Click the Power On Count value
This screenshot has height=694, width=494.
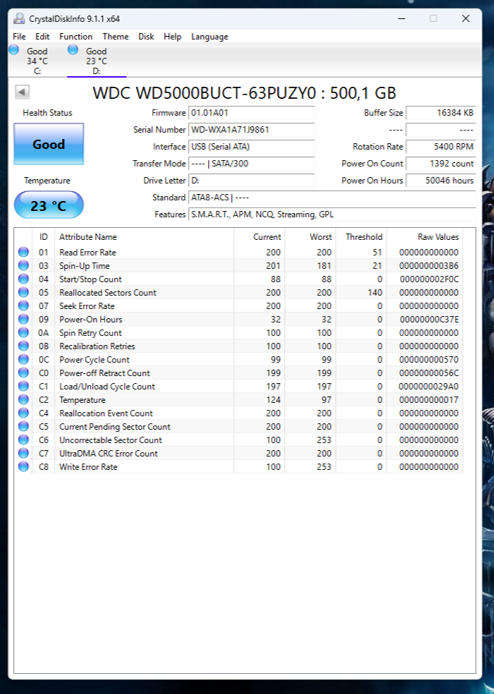441,163
